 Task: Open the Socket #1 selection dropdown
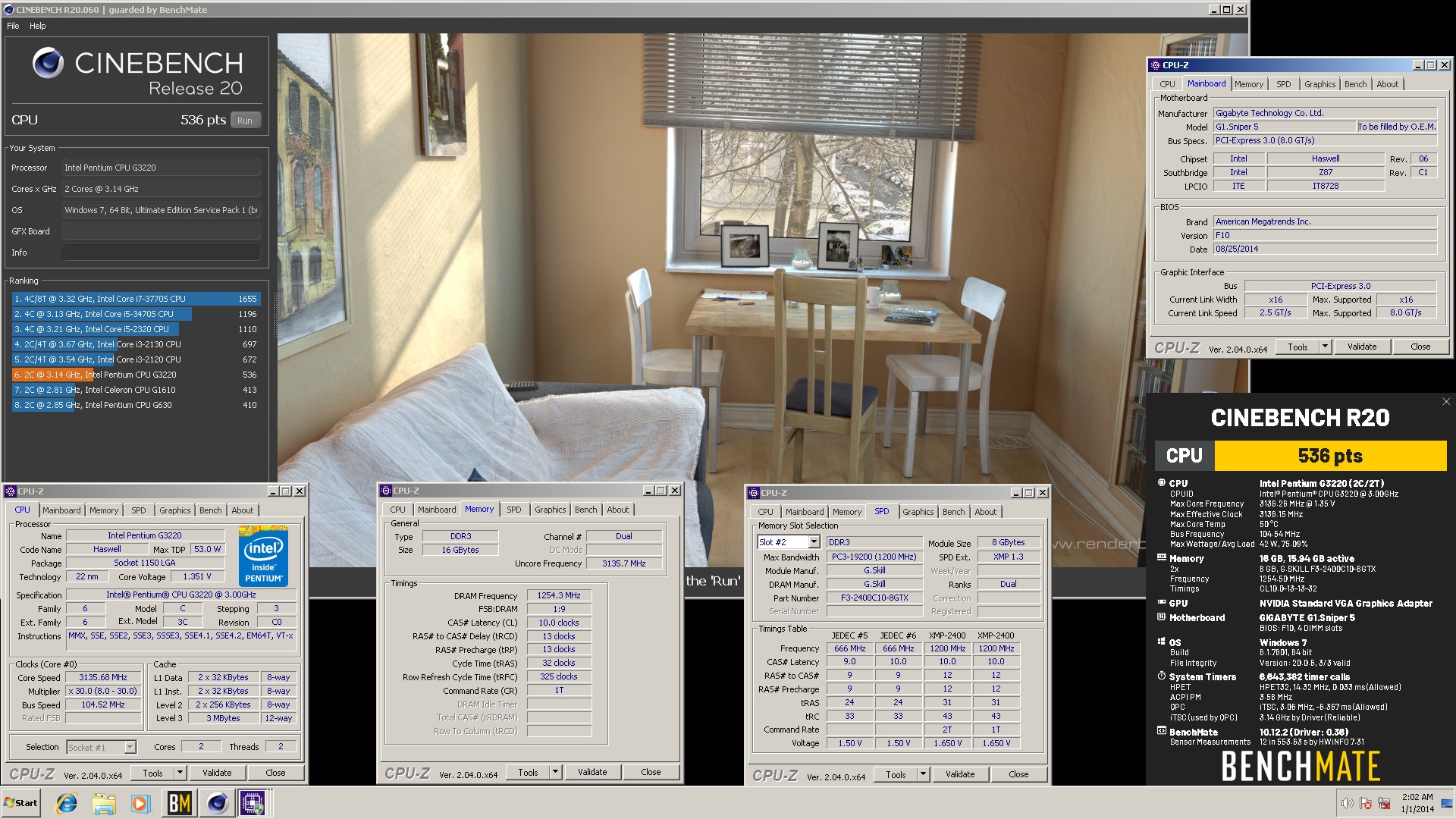point(130,747)
